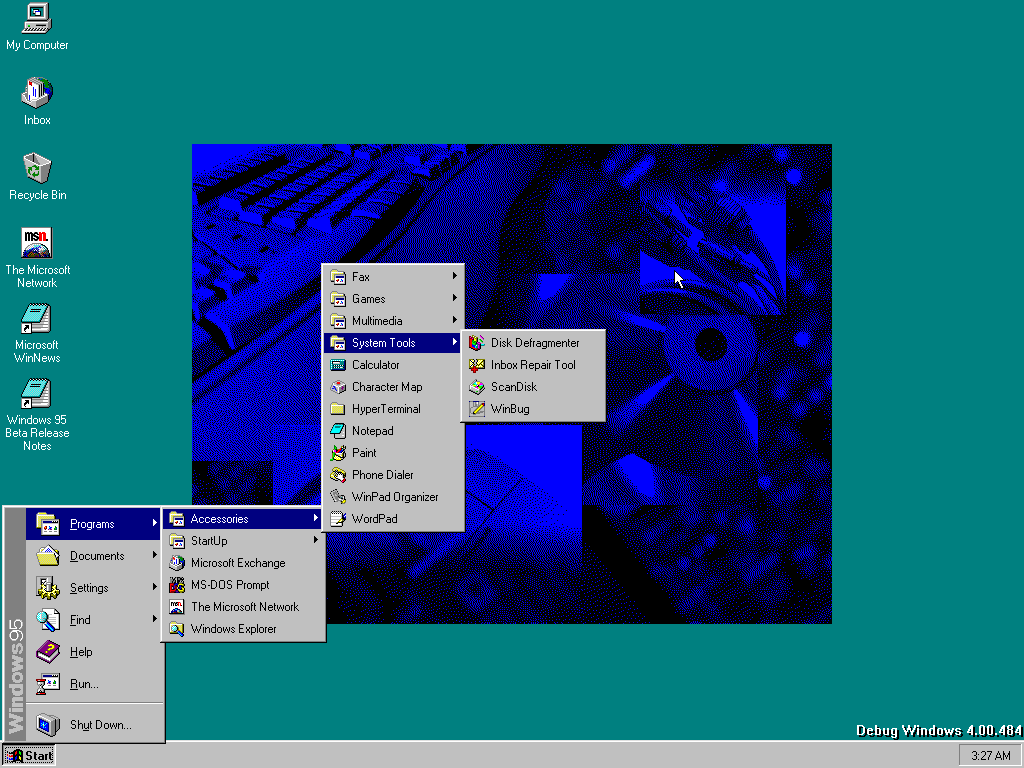Select Notepad from the Accessories menu
Screen dimensions: 1024x768
pos(372,431)
